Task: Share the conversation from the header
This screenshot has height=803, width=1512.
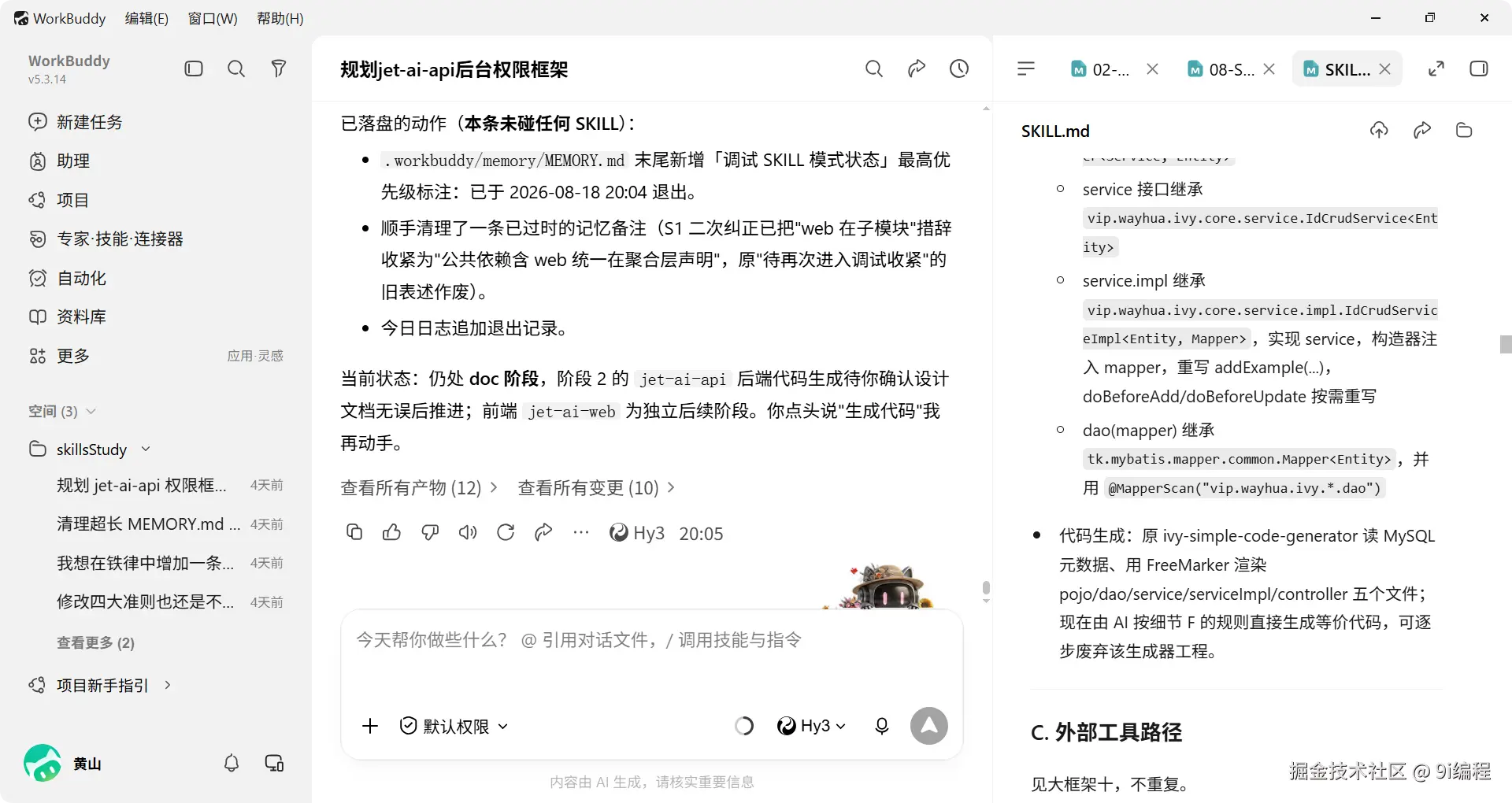Action: (x=917, y=68)
